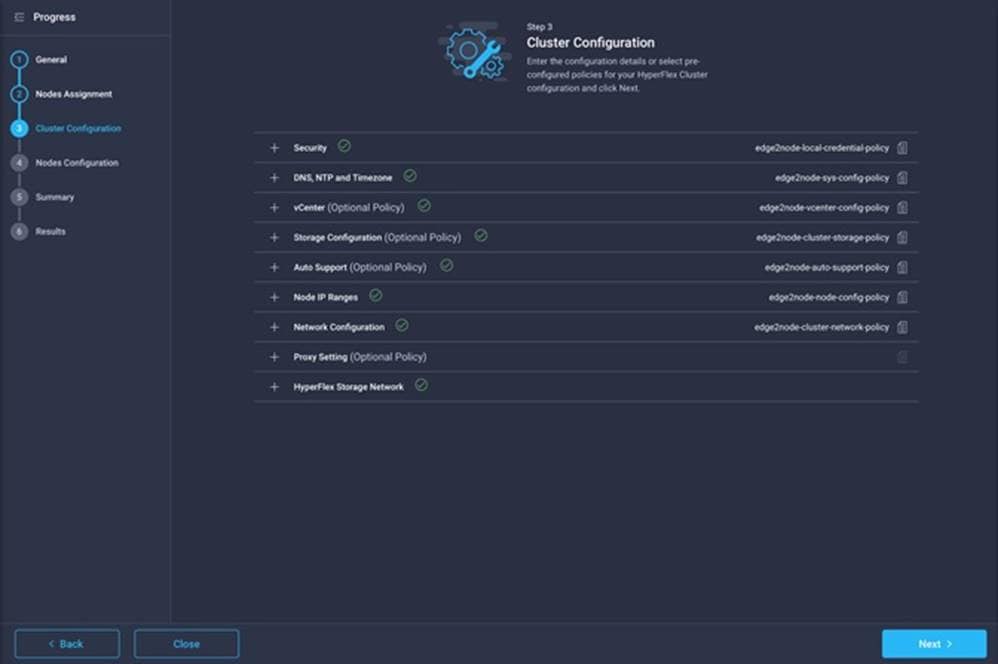Collapse the Progress sidebar via its icon
Viewport: 998px width, 664px height.
(19, 17)
